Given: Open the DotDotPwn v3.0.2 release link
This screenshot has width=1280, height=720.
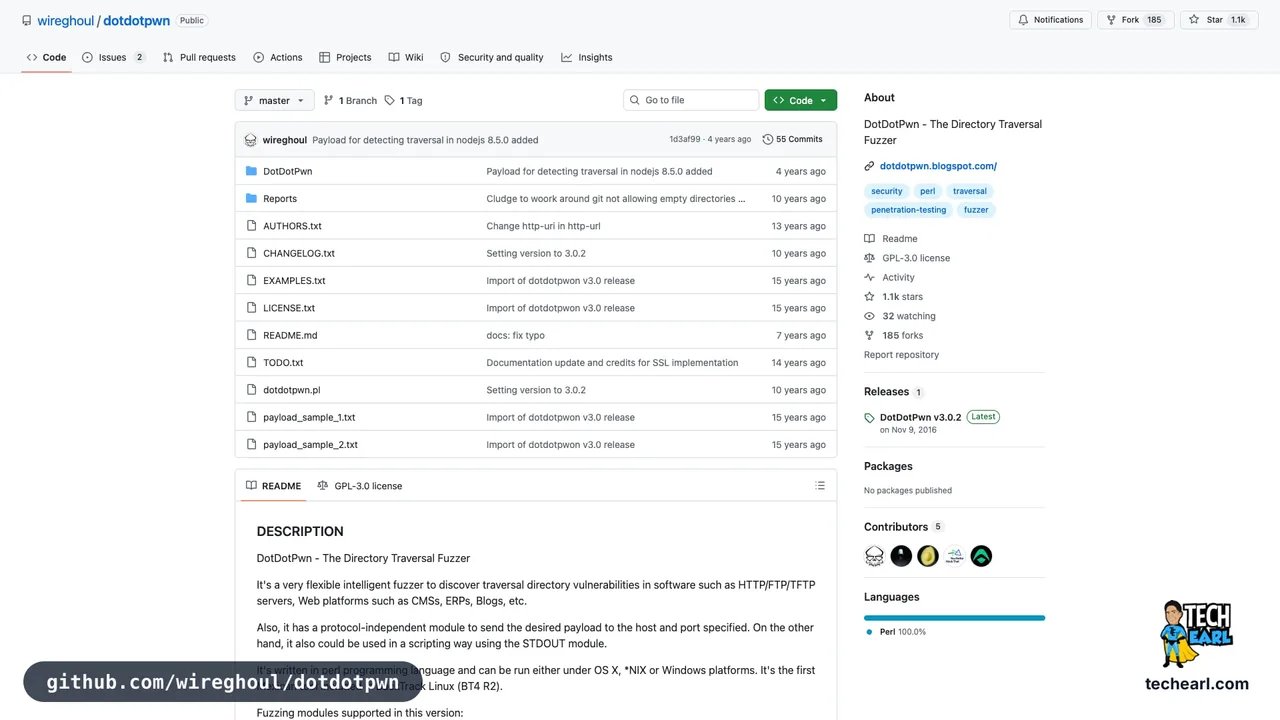Looking at the screenshot, I should (x=920, y=418).
